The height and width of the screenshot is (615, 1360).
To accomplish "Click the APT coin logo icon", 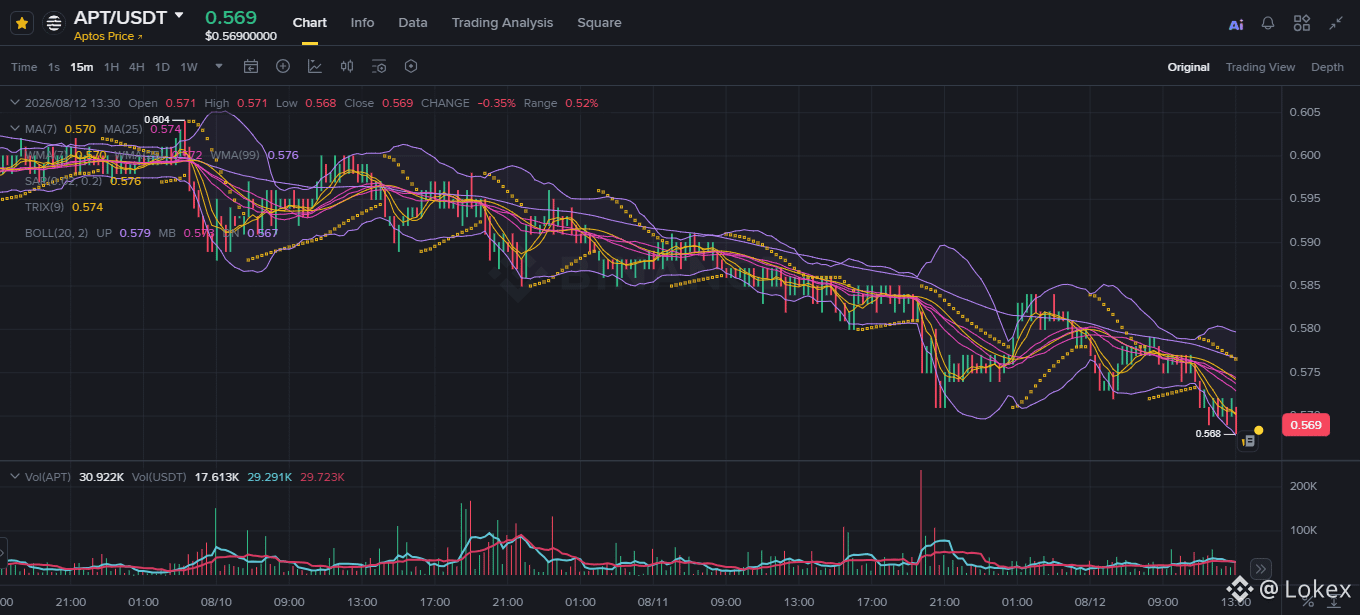I will point(54,23).
